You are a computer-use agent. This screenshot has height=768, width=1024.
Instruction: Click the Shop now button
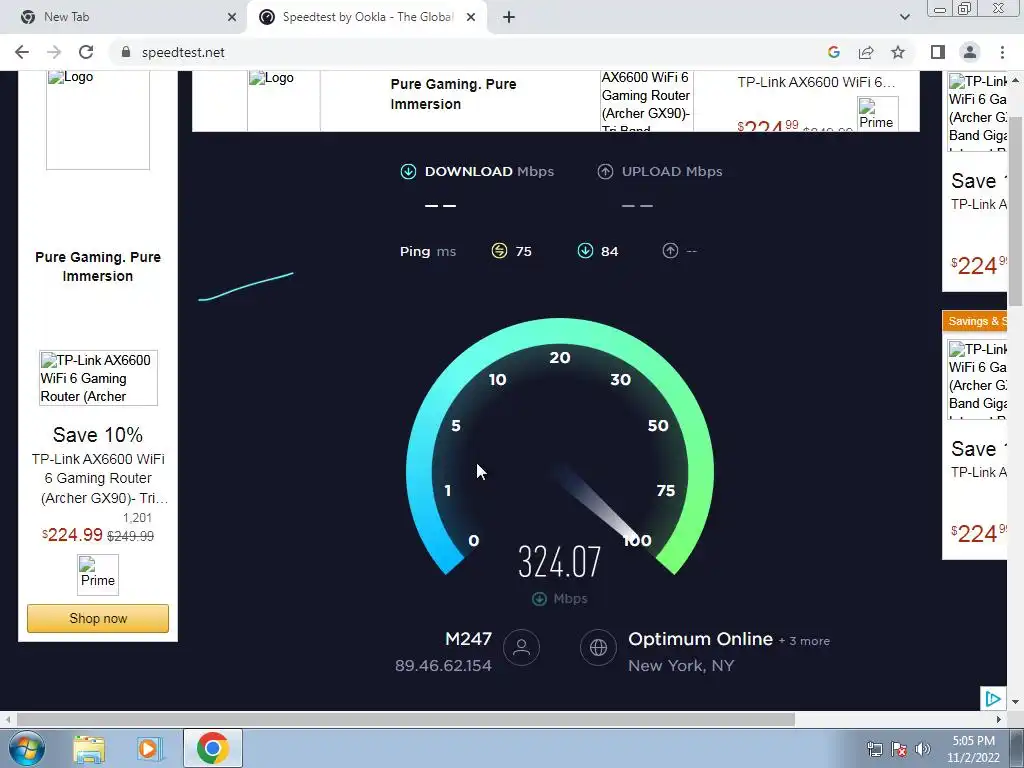98,618
